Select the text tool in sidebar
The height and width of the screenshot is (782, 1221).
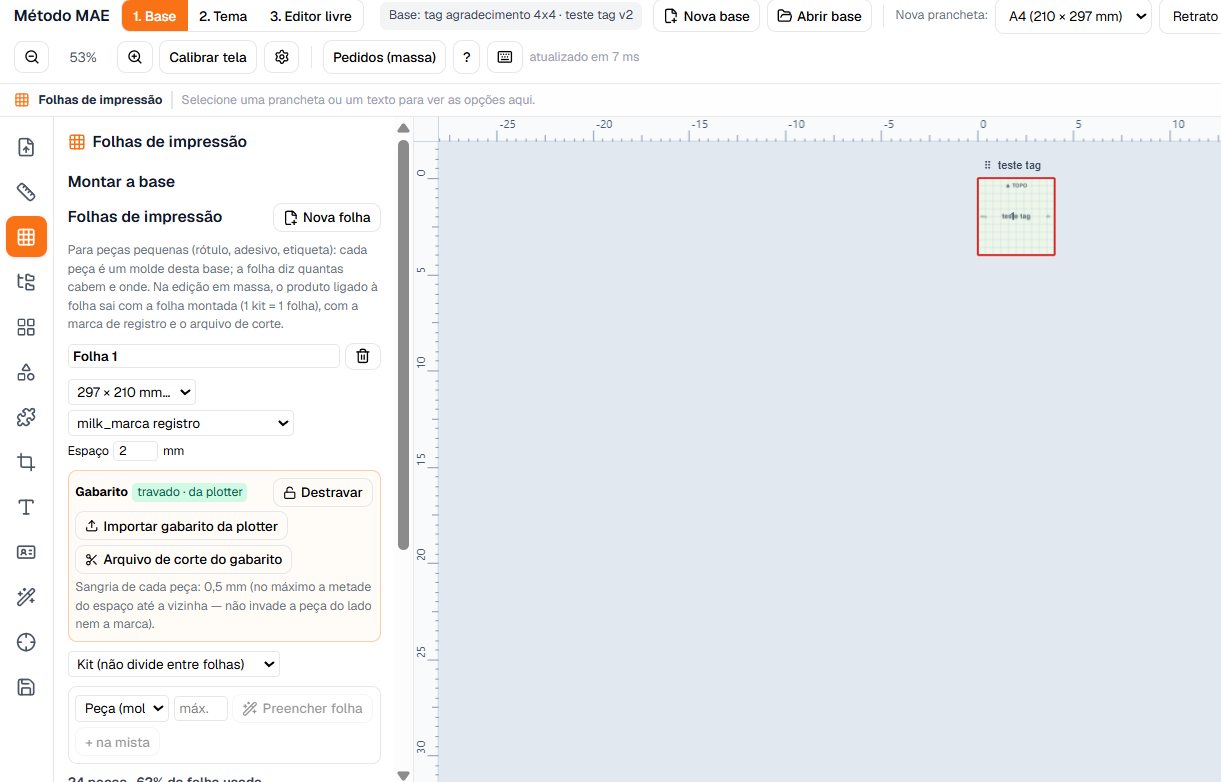coord(27,507)
